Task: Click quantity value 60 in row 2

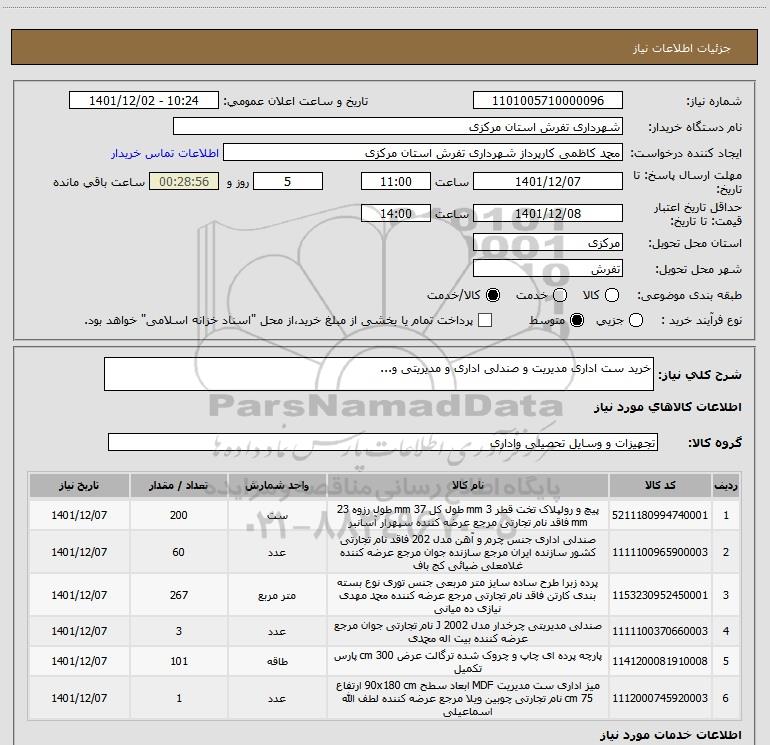Action: click(179, 552)
